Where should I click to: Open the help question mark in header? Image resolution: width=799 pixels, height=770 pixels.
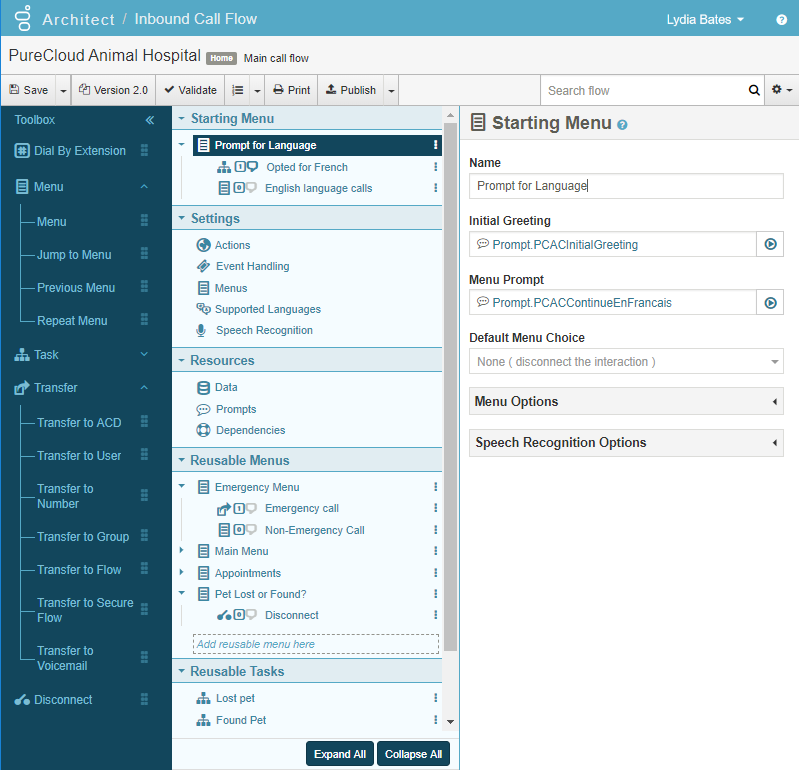pyautogui.click(x=781, y=20)
